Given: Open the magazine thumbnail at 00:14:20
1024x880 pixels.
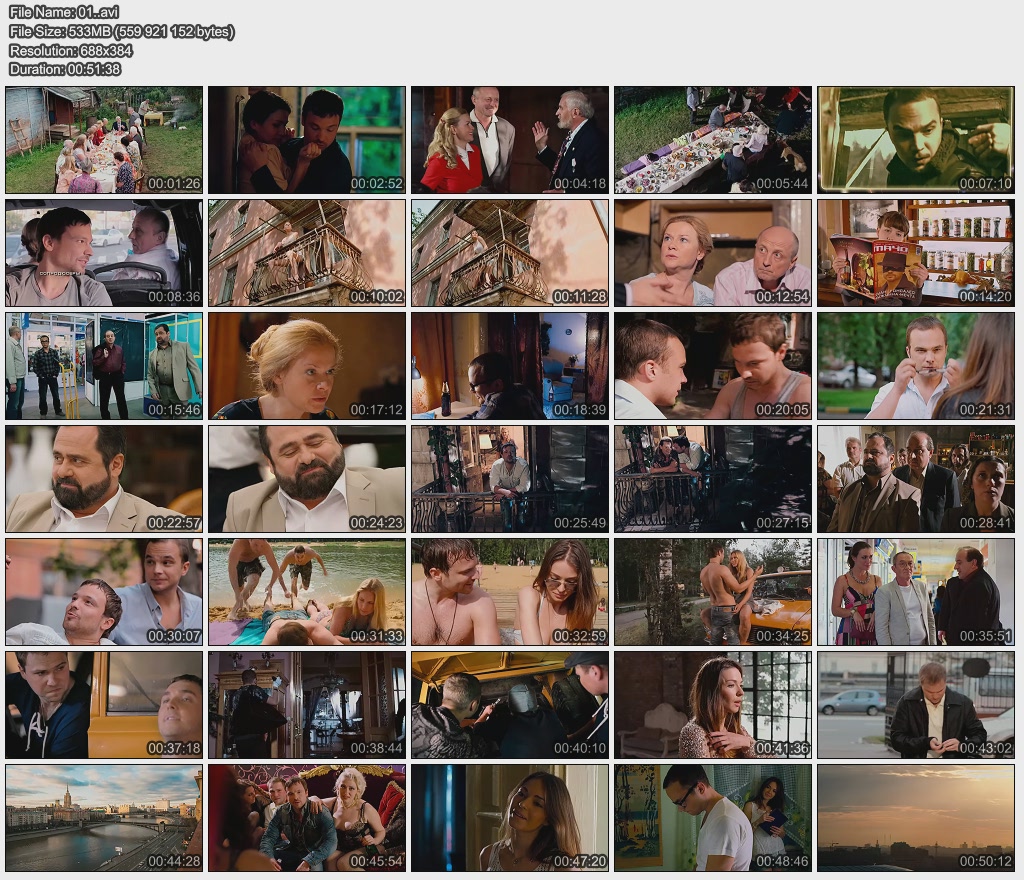Looking at the screenshot, I should pyautogui.click(x=916, y=253).
